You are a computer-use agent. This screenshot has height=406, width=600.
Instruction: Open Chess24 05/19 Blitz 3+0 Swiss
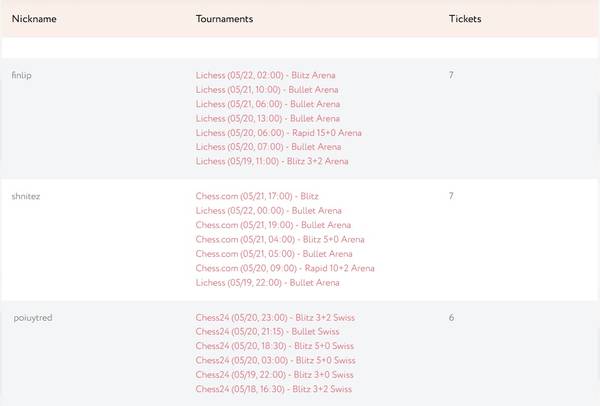274,375
